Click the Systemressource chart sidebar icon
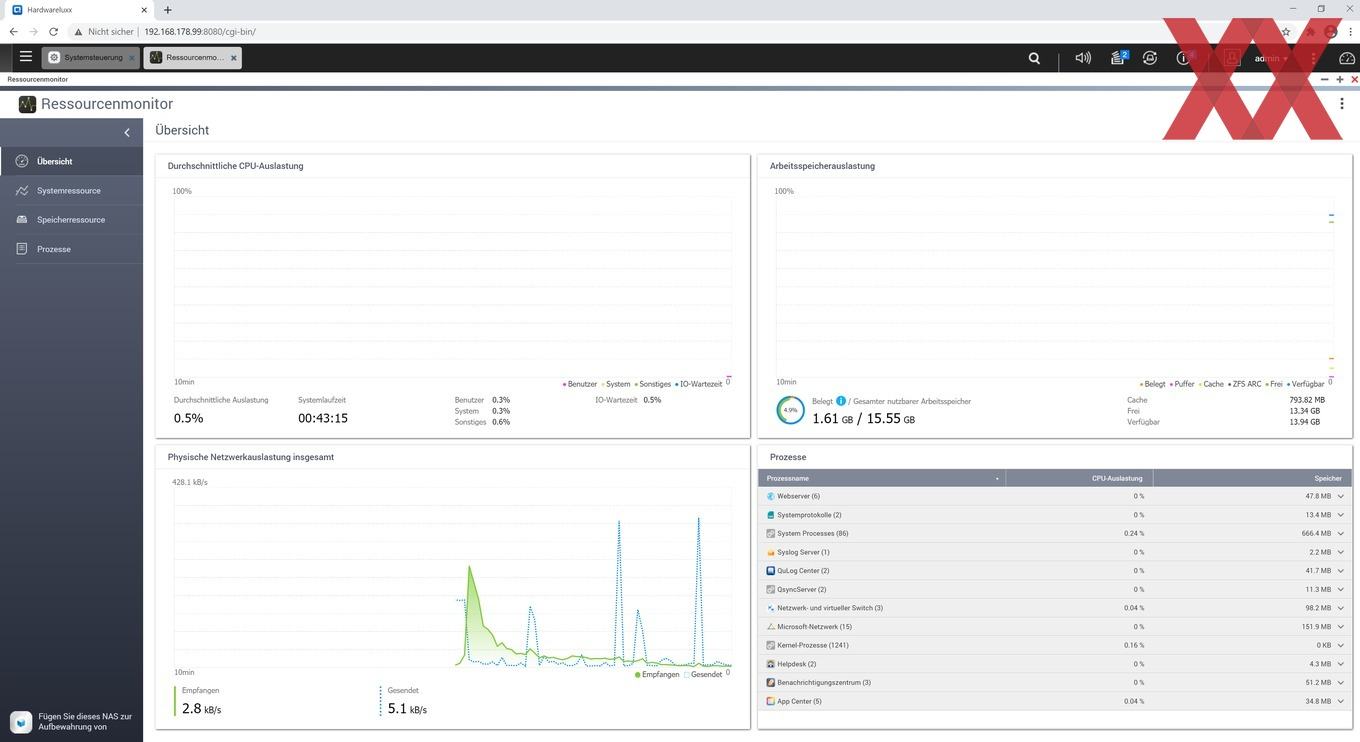 tap(22, 190)
